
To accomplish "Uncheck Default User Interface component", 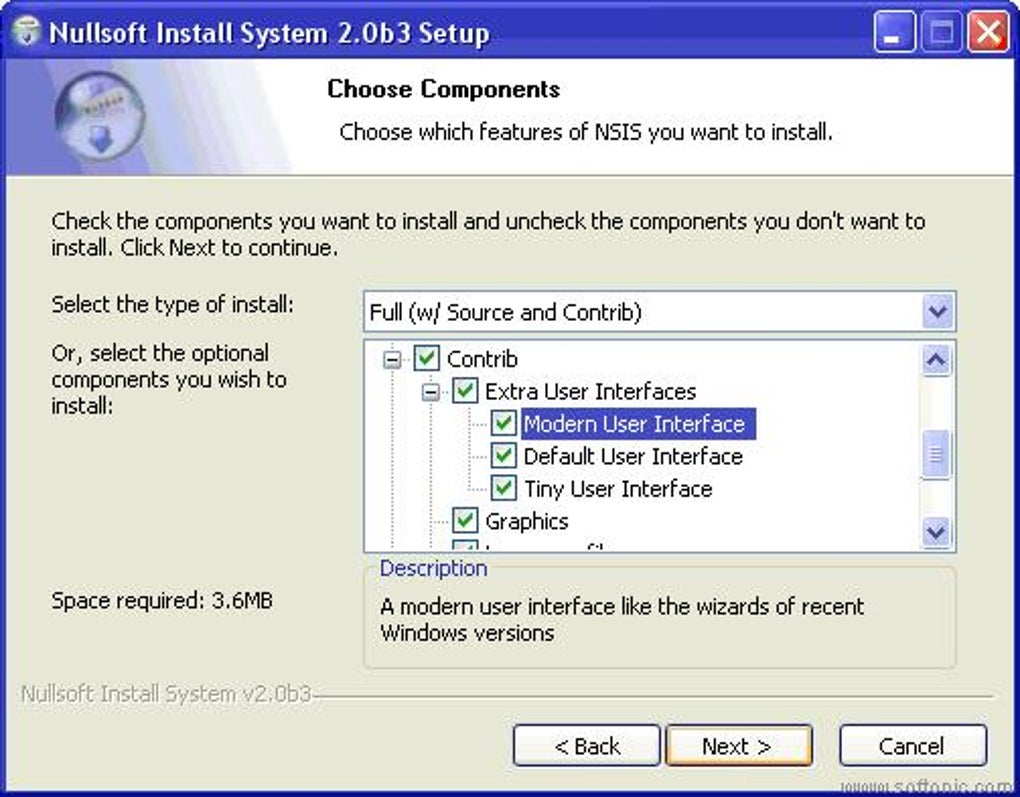I will pos(503,457).
